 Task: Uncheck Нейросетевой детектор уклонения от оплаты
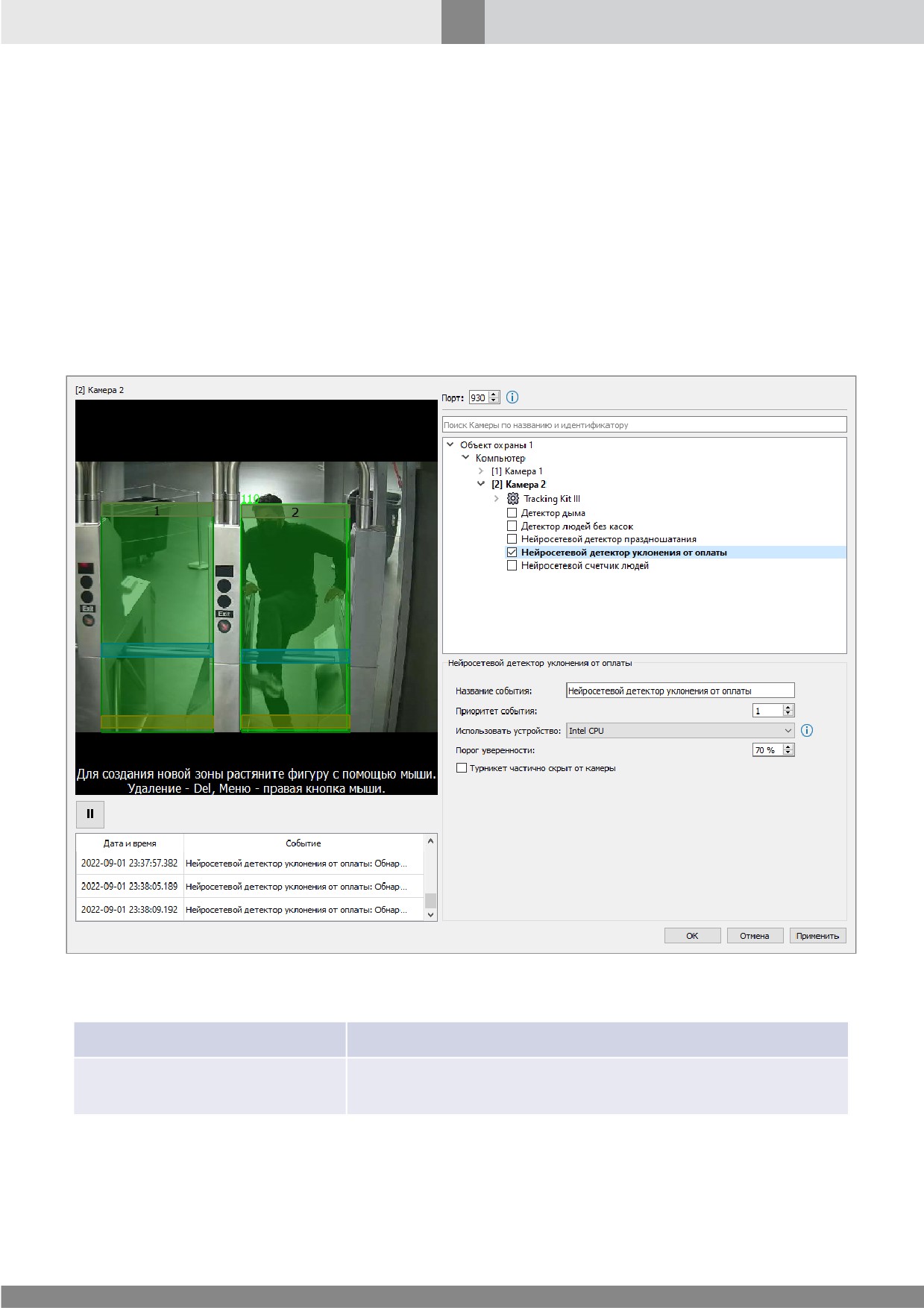pyautogui.click(x=512, y=553)
